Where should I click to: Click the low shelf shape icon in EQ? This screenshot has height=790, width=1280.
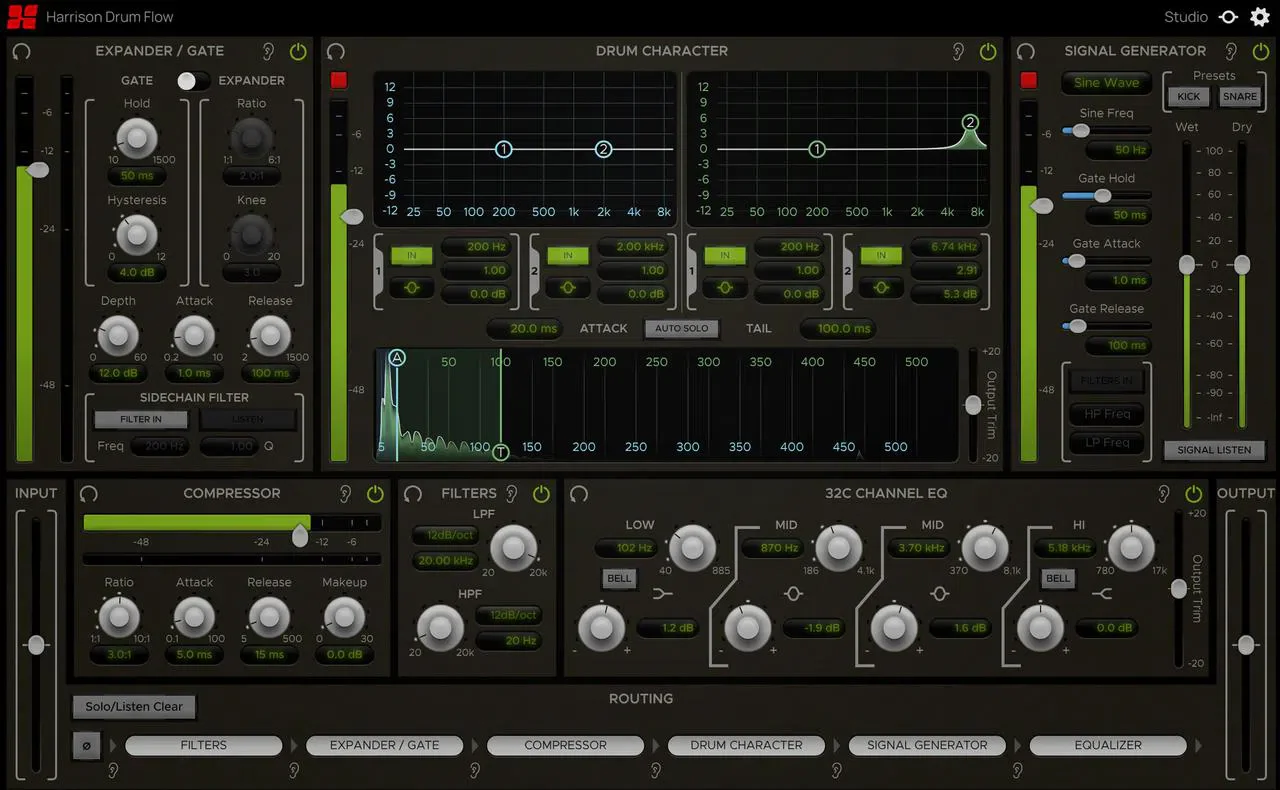662,594
